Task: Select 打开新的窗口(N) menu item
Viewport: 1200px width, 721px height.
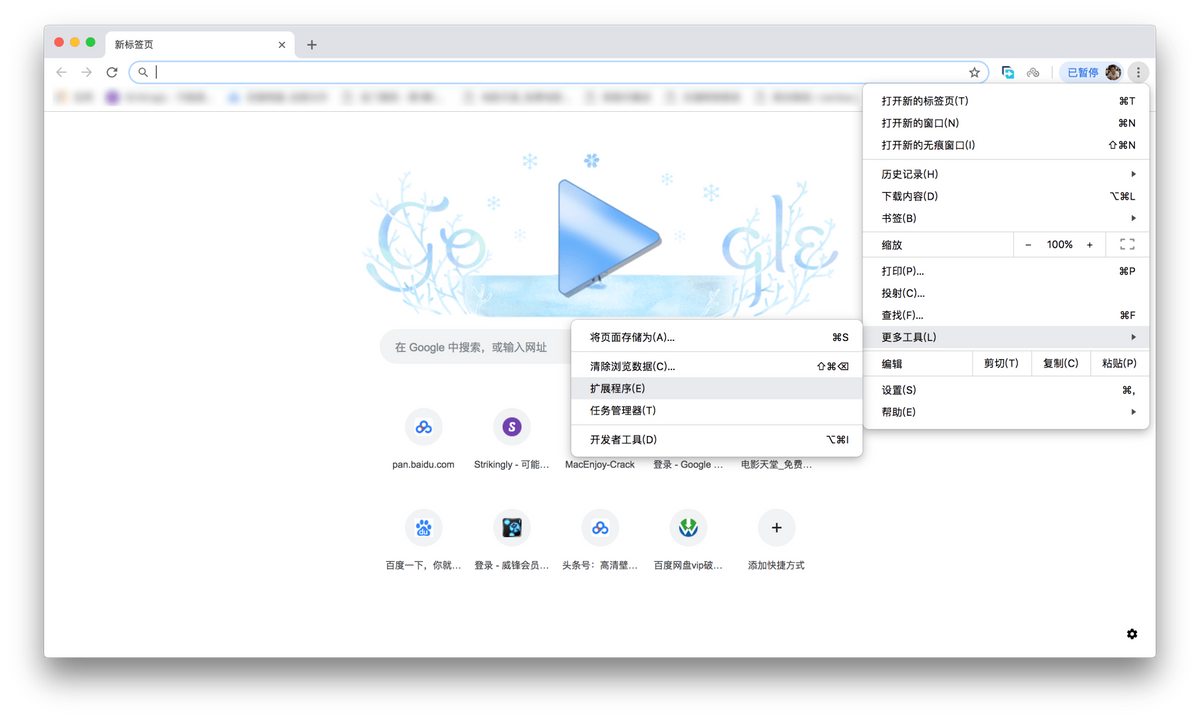Action: tap(1006, 123)
